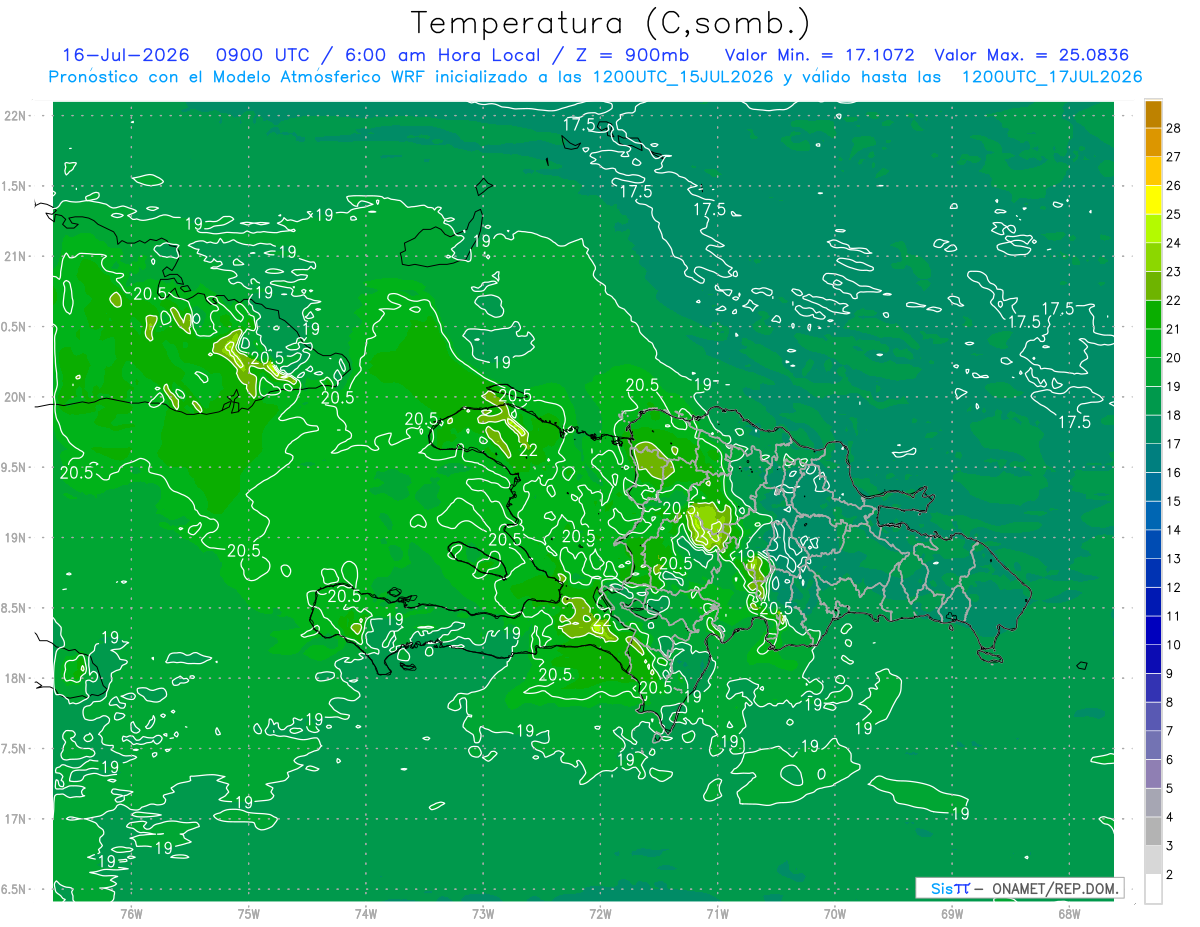Click the 18N latitude axis label
Image resolution: width=1200 pixels, height=927 pixels.
click(17, 678)
